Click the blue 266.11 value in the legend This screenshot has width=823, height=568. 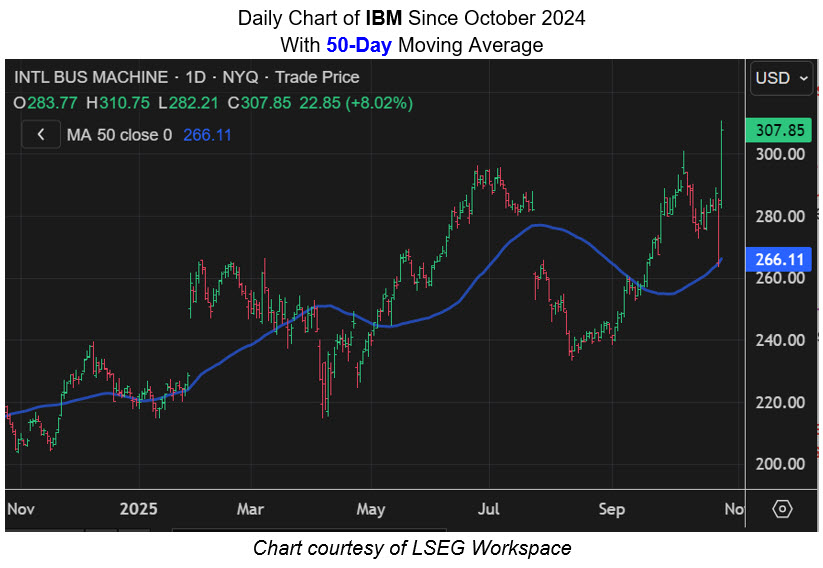207,134
